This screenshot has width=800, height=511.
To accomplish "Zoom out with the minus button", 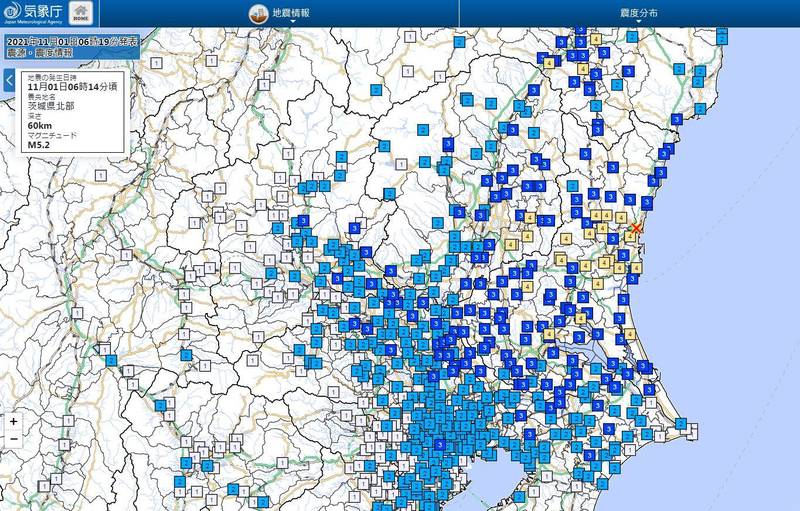I will click(13, 438).
